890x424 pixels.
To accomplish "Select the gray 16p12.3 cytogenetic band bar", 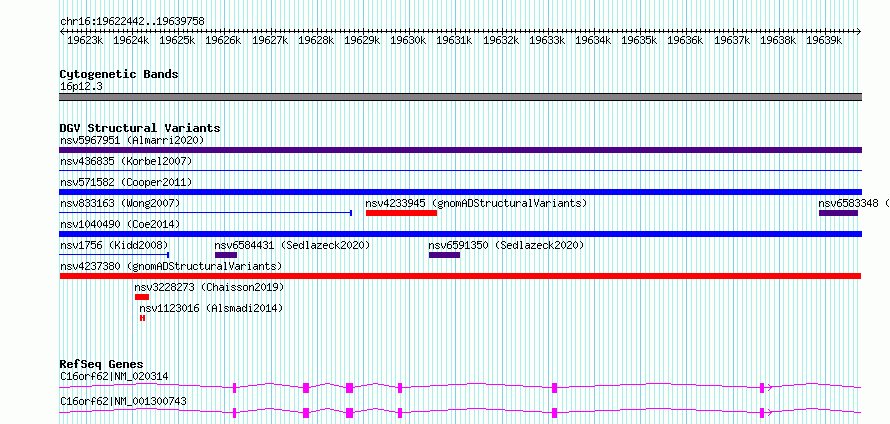I will (460, 97).
